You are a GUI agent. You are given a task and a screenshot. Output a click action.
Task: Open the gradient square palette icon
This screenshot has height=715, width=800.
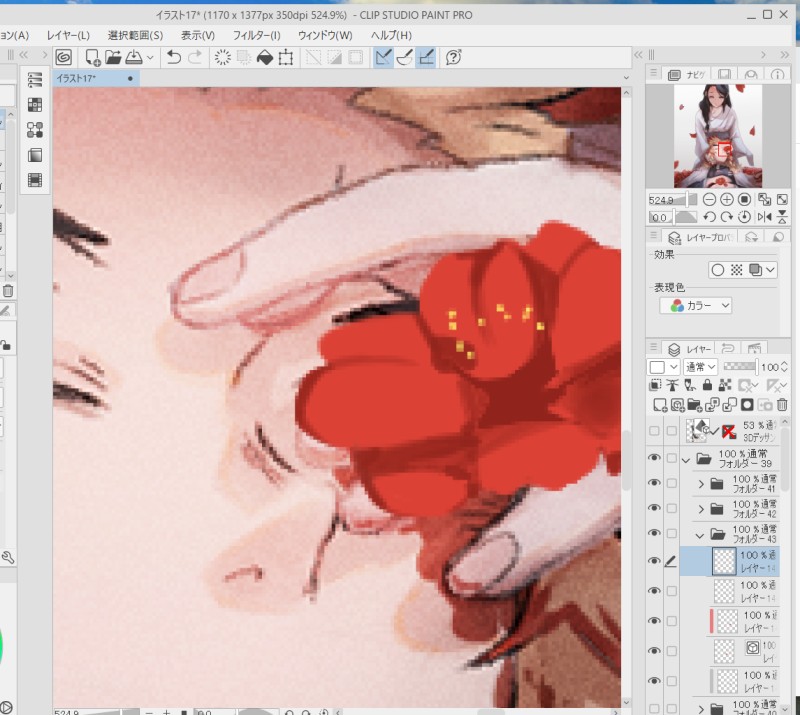pyautogui.click(x=35, y=155)
